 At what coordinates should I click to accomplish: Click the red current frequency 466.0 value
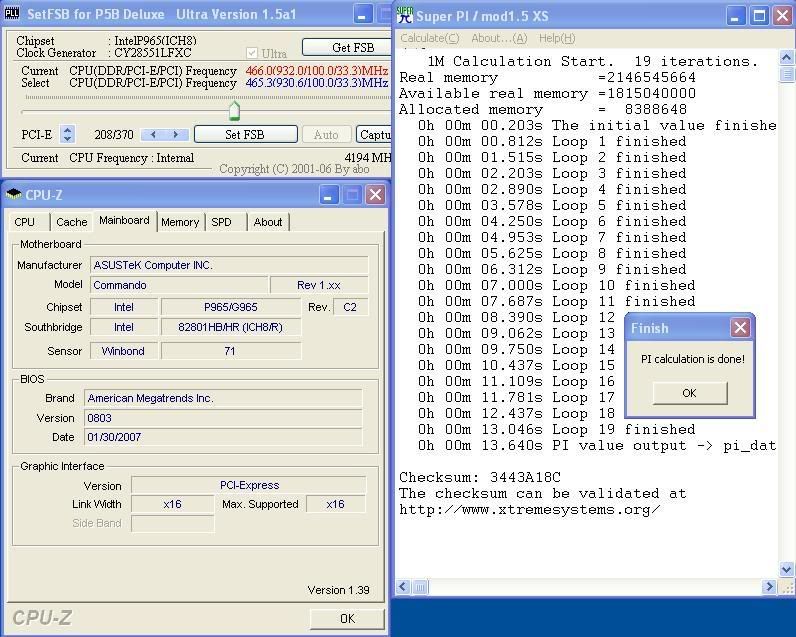317,71
